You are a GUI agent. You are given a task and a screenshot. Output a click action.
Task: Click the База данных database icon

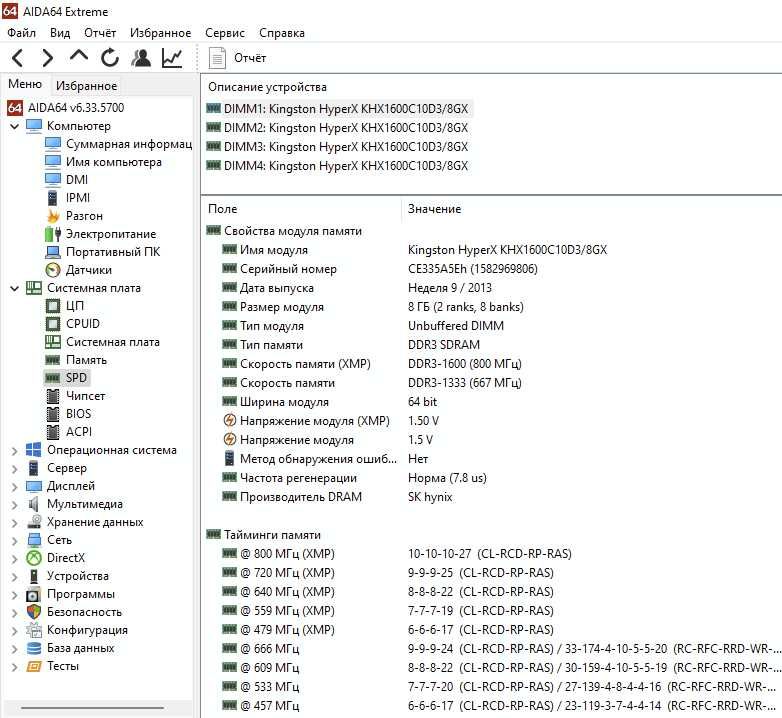(x=33, y=648)
